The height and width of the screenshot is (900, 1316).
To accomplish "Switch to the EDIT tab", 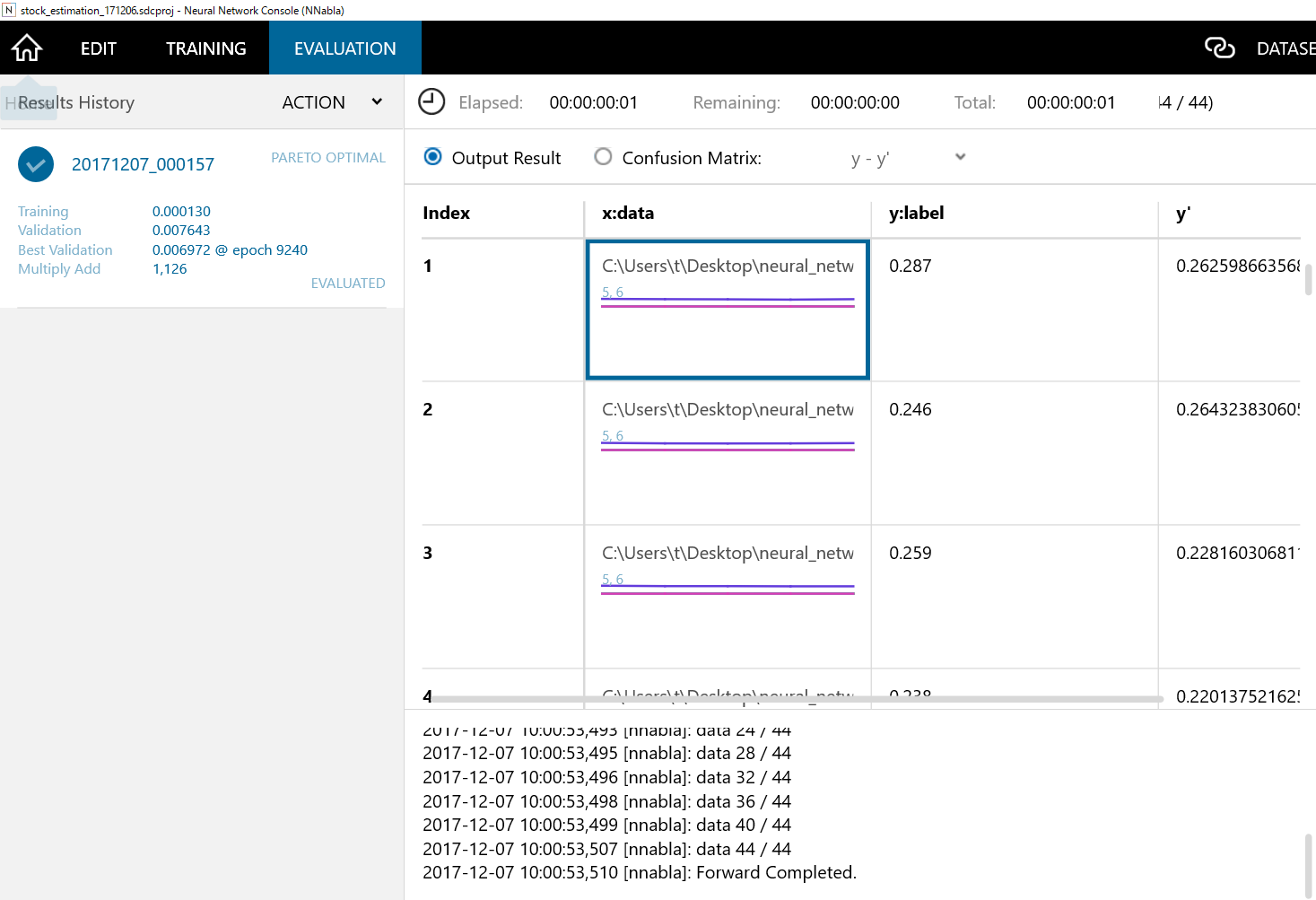I will pos(99,48).
